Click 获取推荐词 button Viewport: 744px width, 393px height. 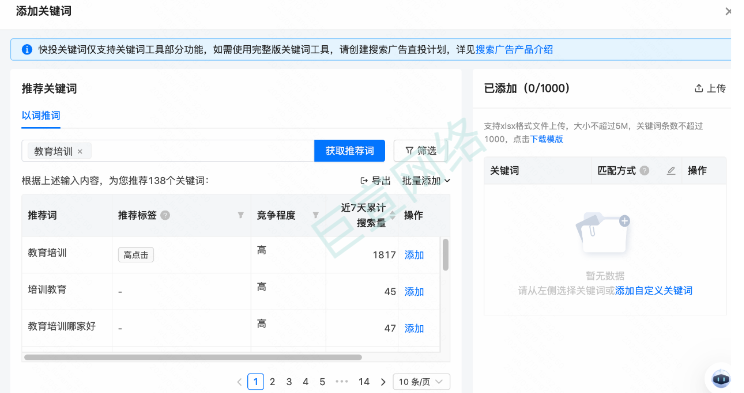pyautogui.click(x=349, y=151)
